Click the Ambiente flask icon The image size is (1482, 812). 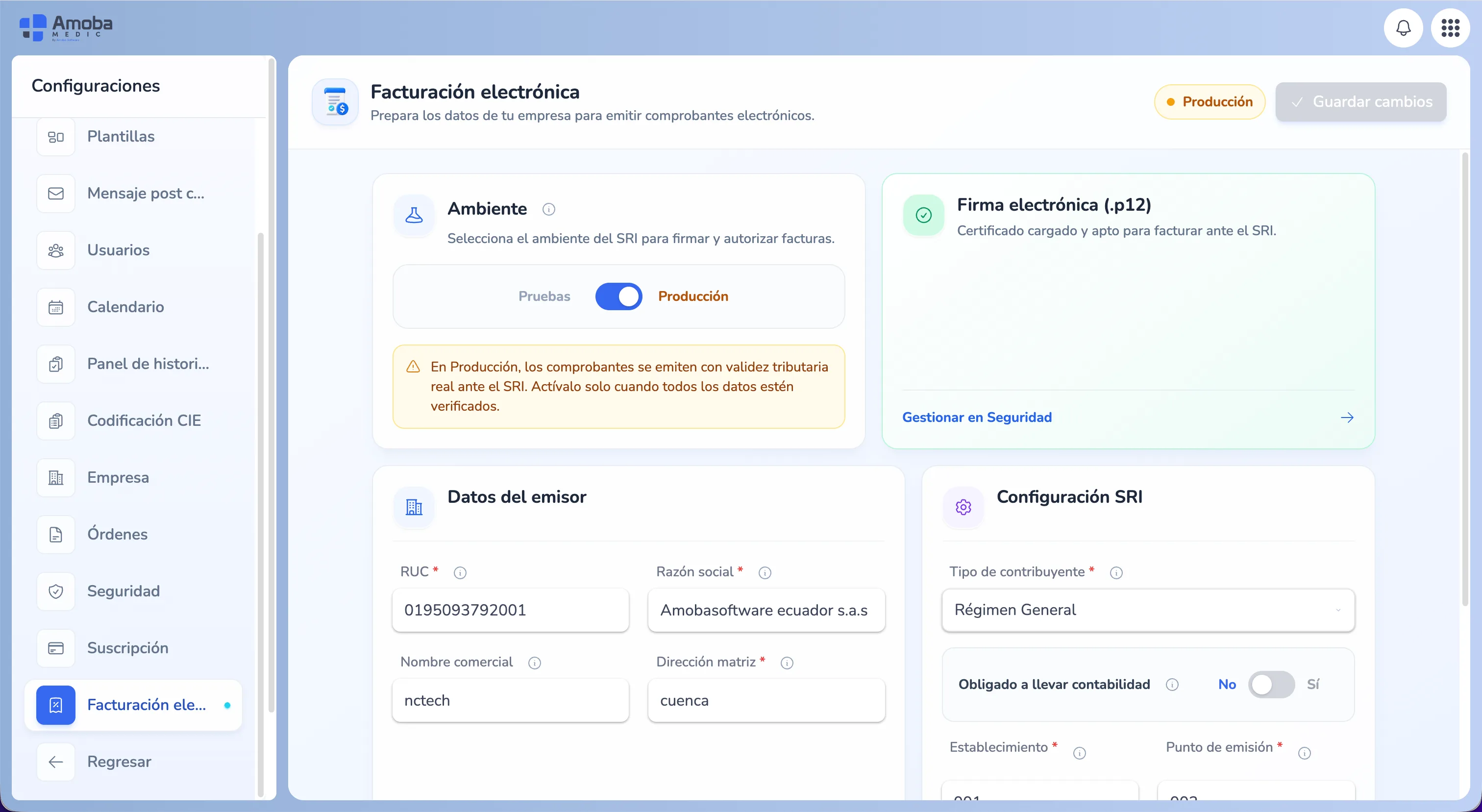coord(414,215)
